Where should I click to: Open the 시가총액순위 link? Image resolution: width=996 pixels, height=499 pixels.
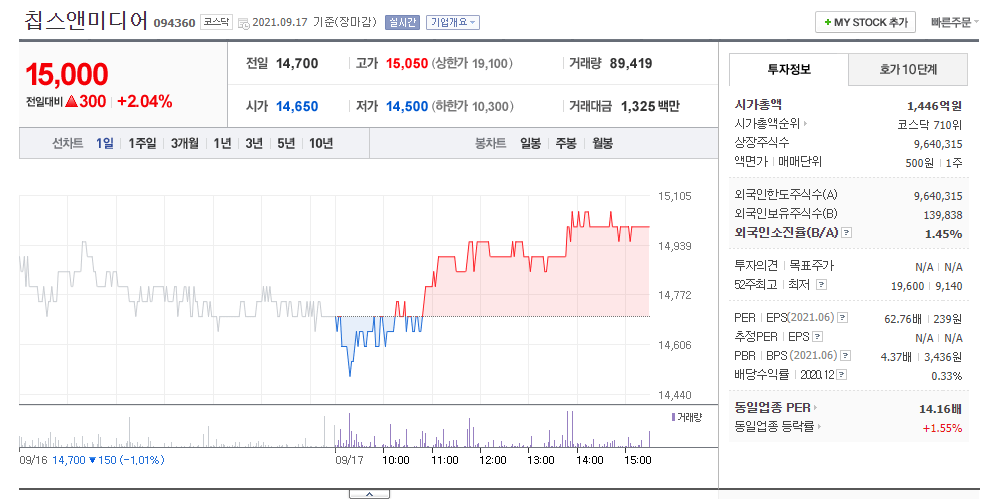point(771,124)
